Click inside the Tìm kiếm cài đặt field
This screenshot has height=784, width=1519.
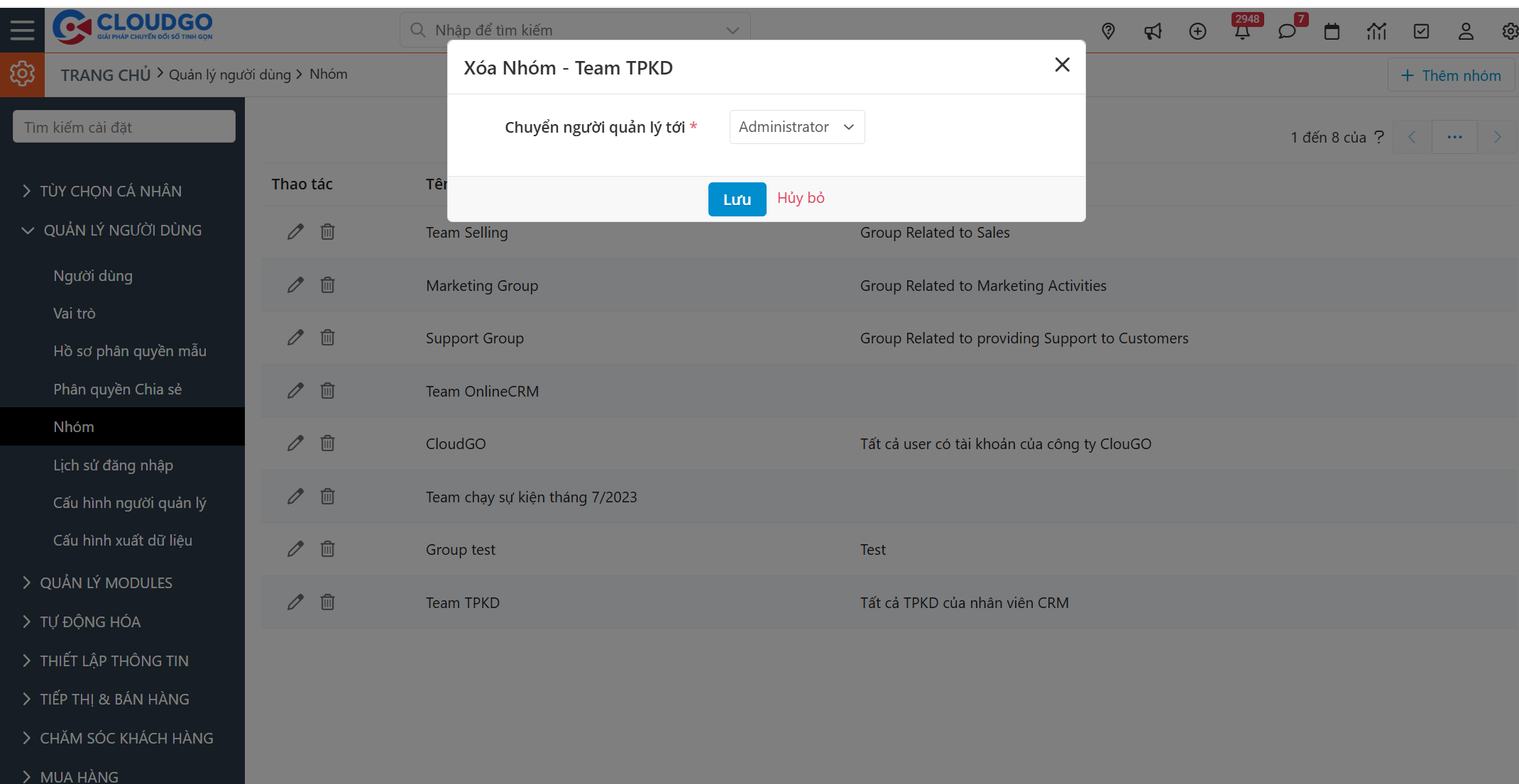[x=124, y=126]
